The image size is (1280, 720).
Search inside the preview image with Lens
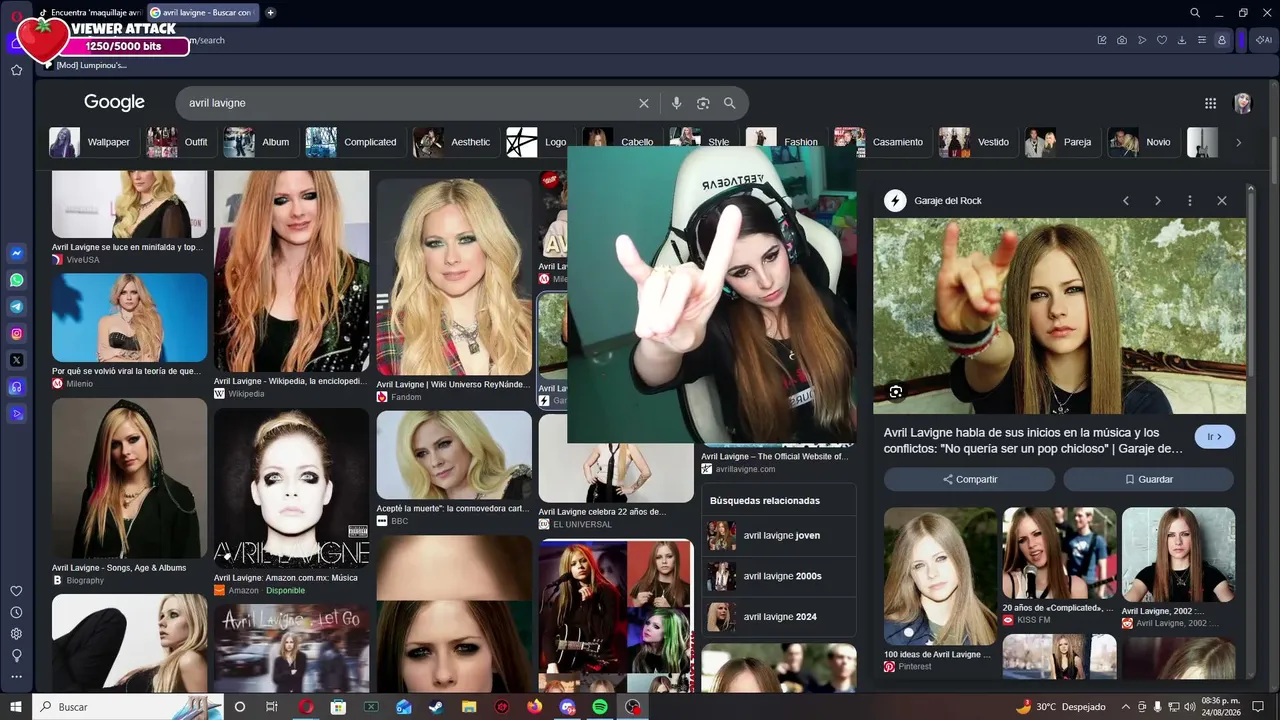[896, 392]
